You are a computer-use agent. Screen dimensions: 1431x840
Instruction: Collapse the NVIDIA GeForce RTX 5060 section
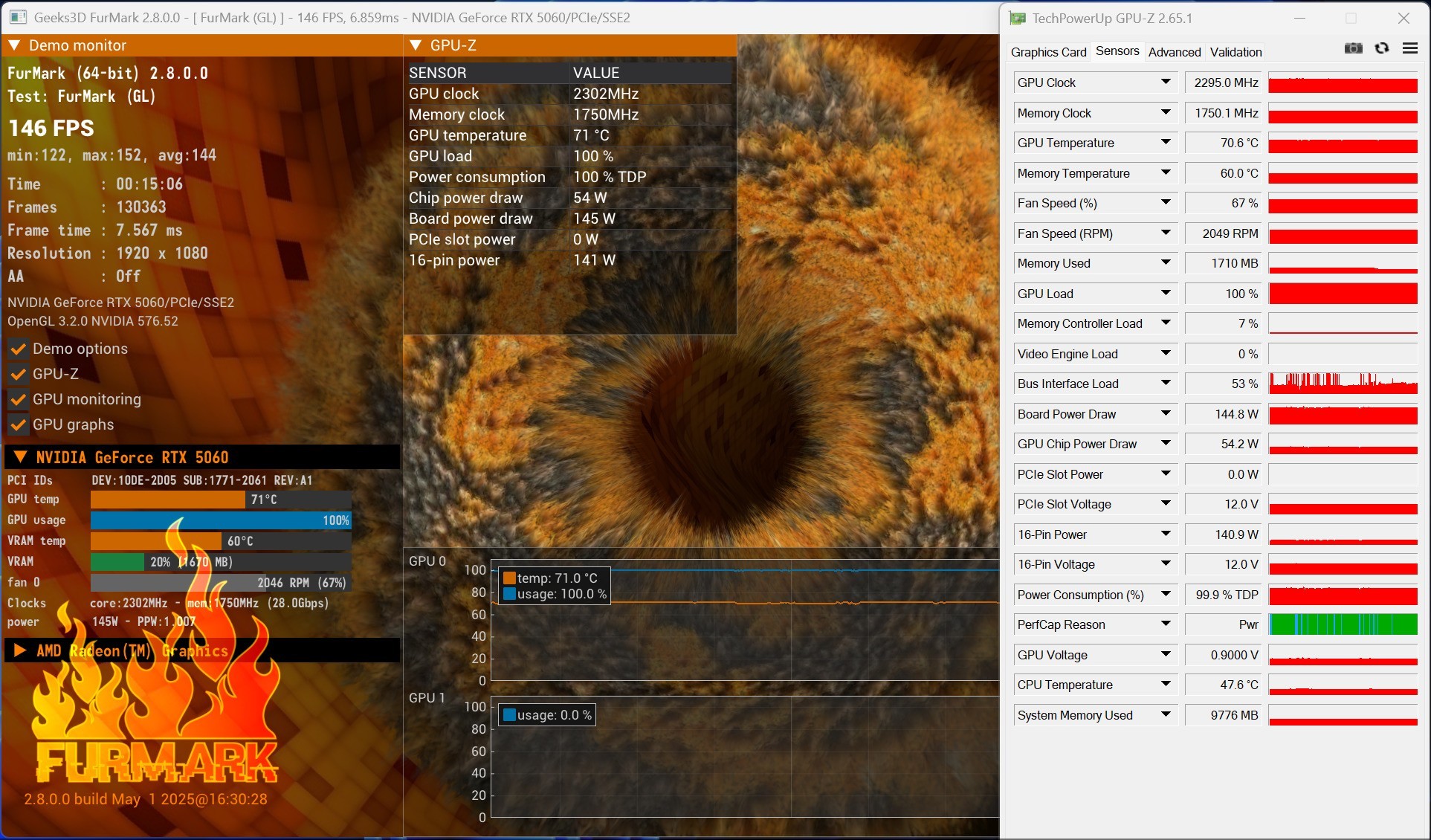(x=20, y=457)
